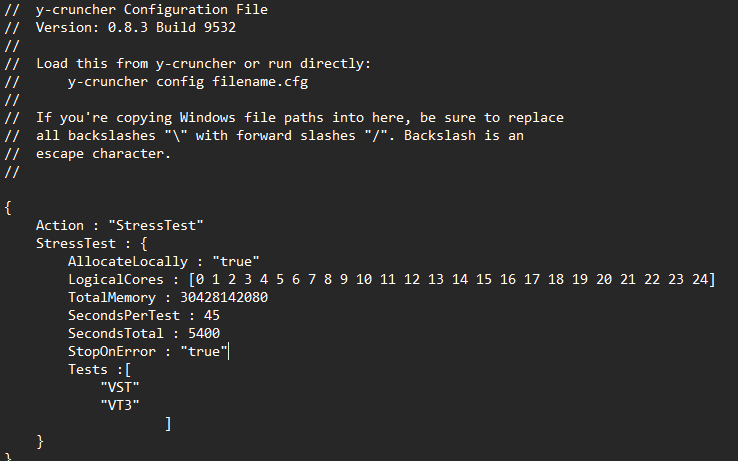
Task: Click the "VST" test entry
Action: coord(120,387)
